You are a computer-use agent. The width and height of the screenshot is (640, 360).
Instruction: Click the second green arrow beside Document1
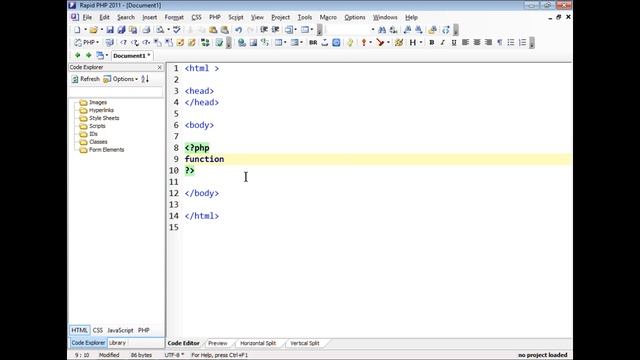coord(88,55)
